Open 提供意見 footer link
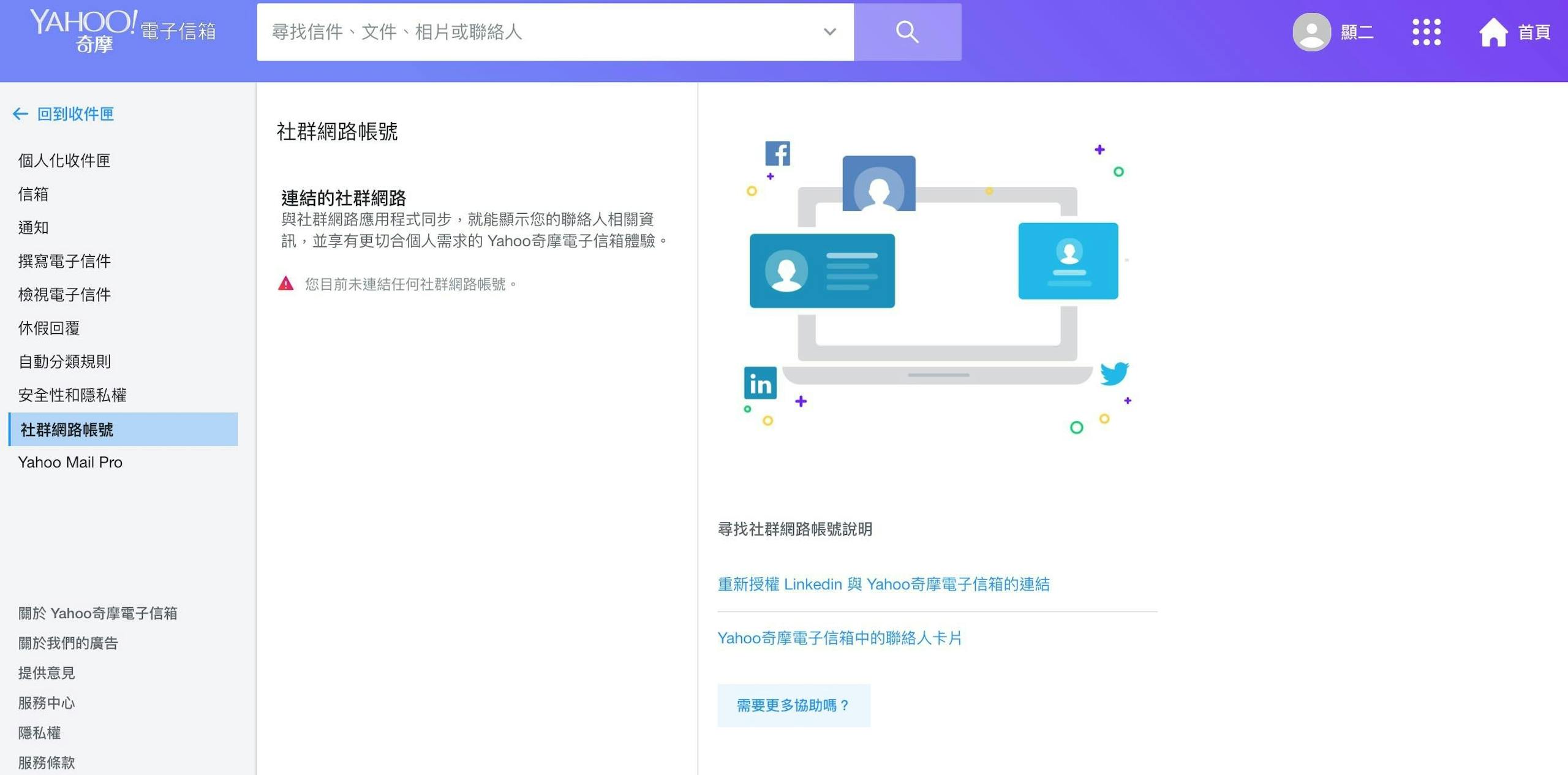 (x=47, y=673)
